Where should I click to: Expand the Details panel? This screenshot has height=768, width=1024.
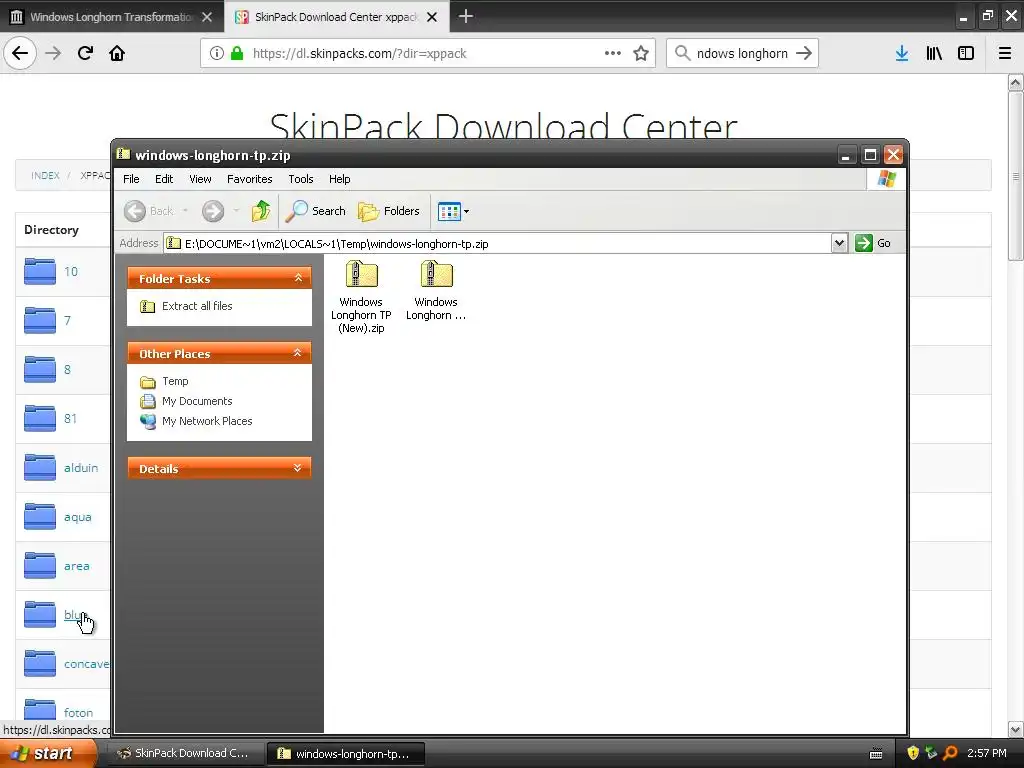[298, 468]
